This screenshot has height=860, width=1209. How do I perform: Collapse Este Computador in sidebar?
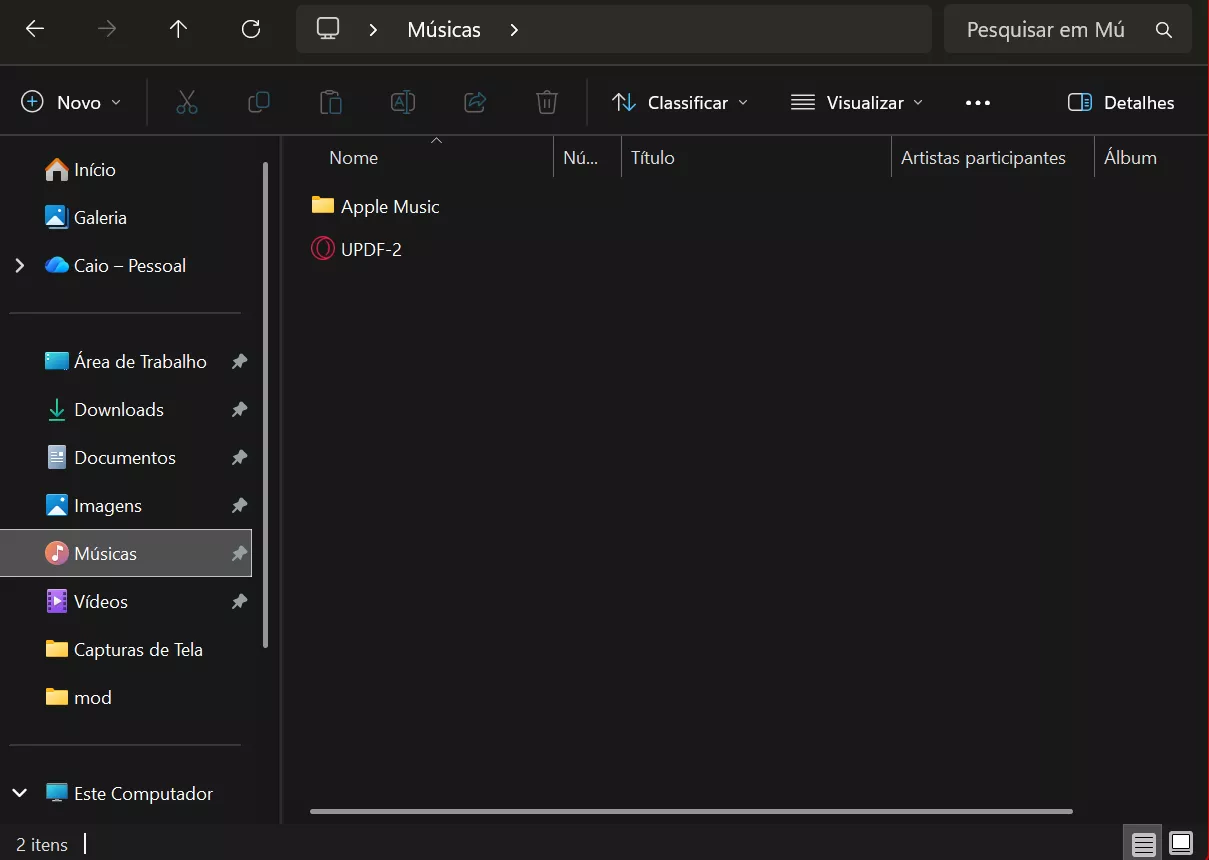coord(19,794)
